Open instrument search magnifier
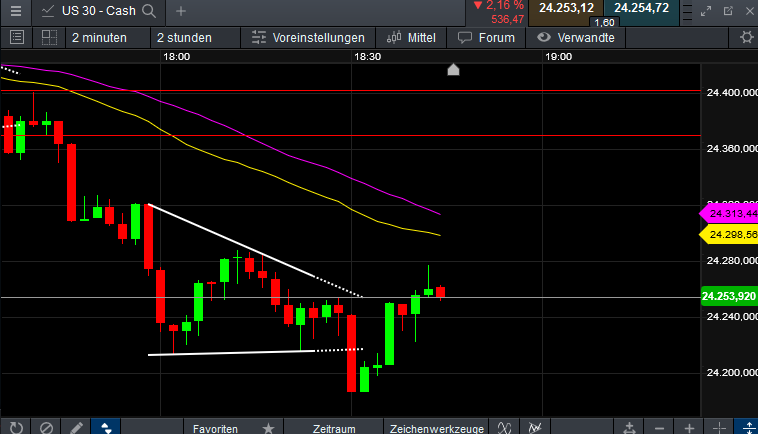The image size is (758, 434). click(149, 11)
